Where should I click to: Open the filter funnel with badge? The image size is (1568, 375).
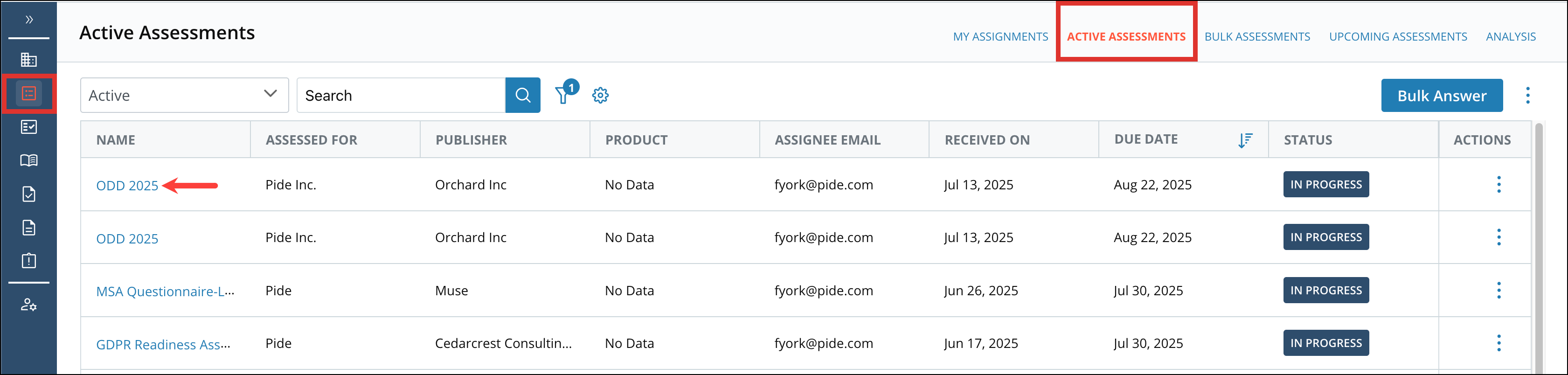tap(564, 96)
